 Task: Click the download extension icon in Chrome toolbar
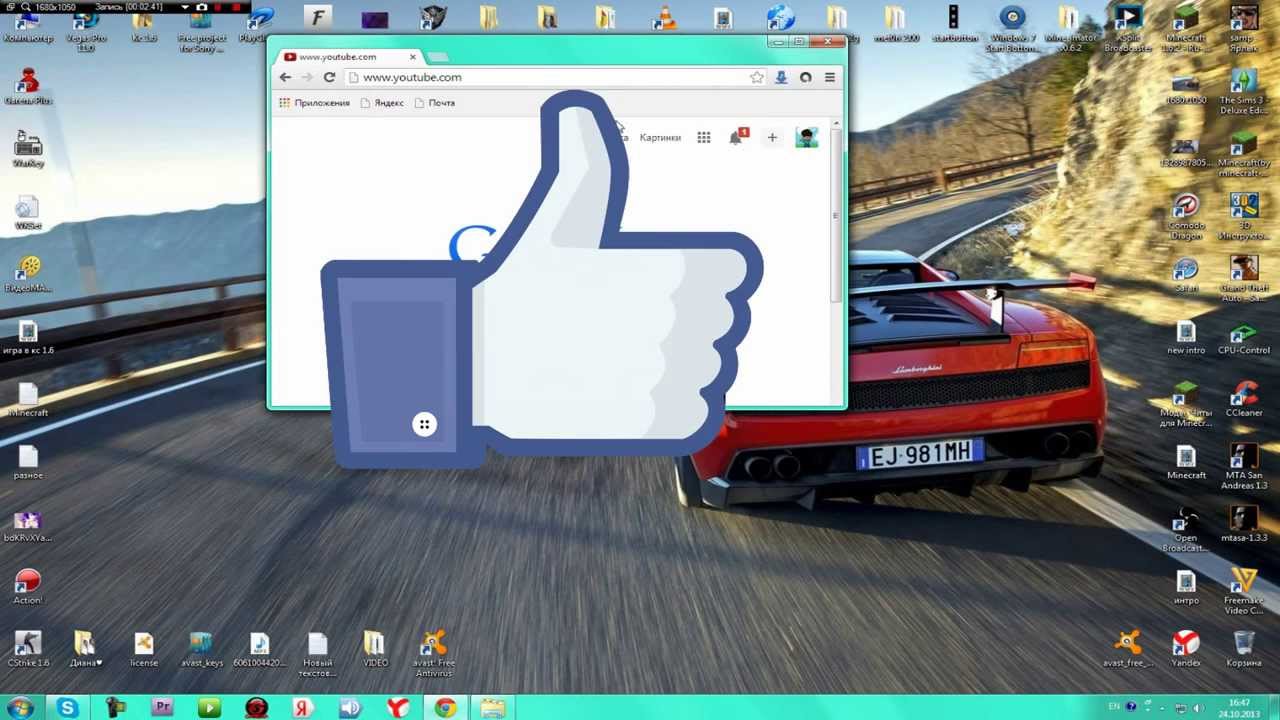tap(781, 77)
